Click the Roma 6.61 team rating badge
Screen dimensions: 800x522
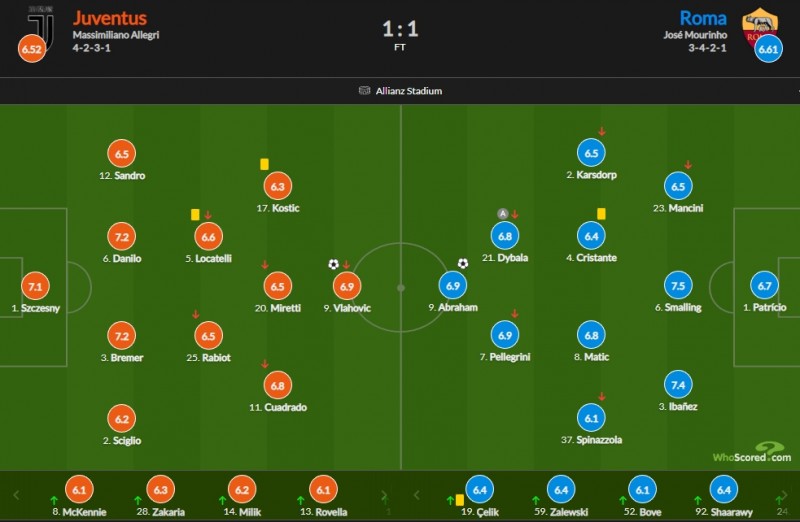coord(768,48)
